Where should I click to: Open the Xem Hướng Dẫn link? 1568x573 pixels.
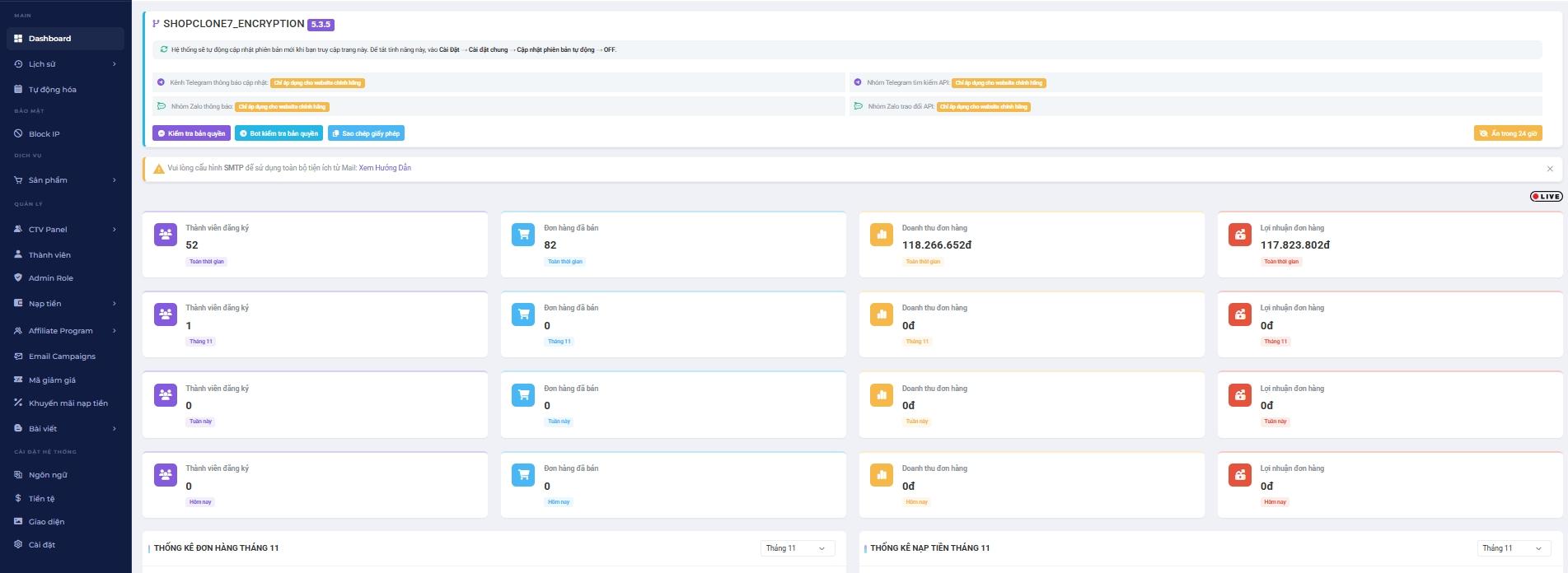385,168
